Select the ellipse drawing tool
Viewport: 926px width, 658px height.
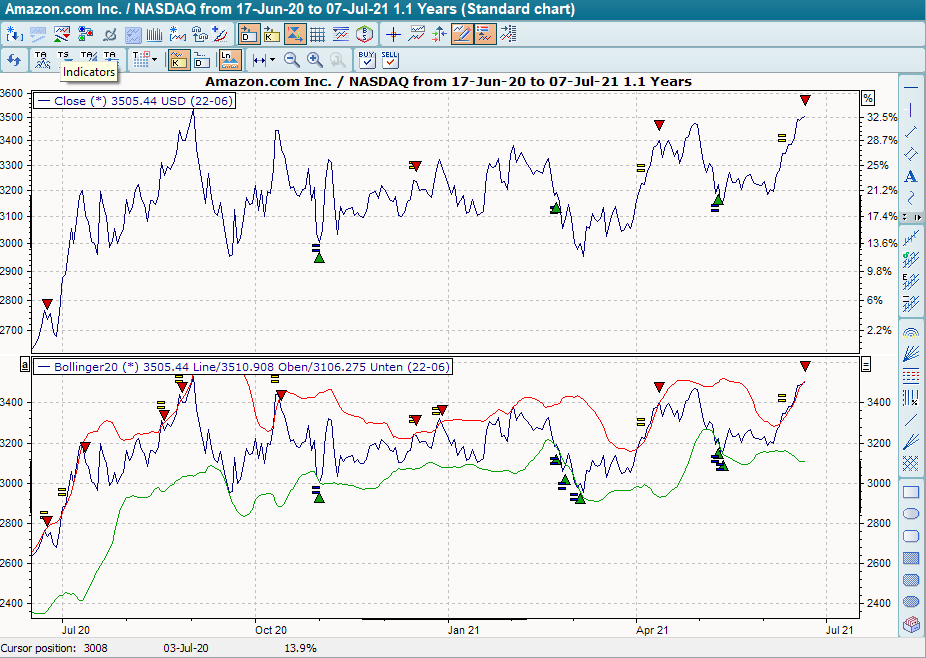[912, 514]
